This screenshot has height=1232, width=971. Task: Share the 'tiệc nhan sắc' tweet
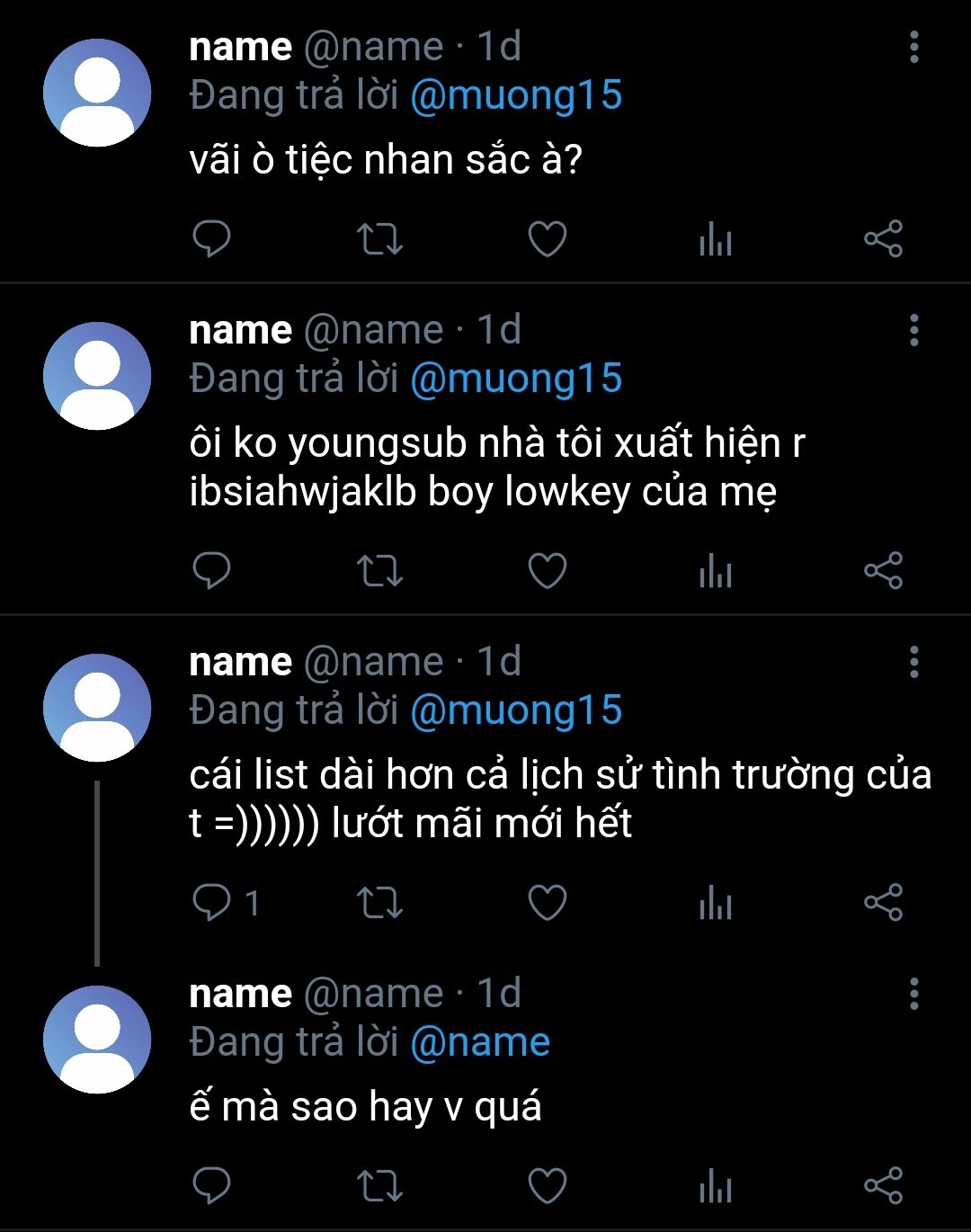pyautogui.click(x=883, y=239)
